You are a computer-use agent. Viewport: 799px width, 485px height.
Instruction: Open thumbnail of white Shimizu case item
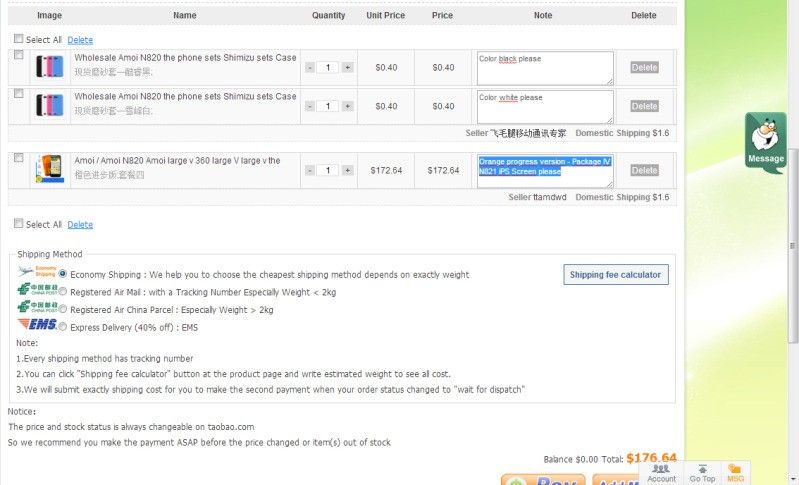[x=49, y=106]
